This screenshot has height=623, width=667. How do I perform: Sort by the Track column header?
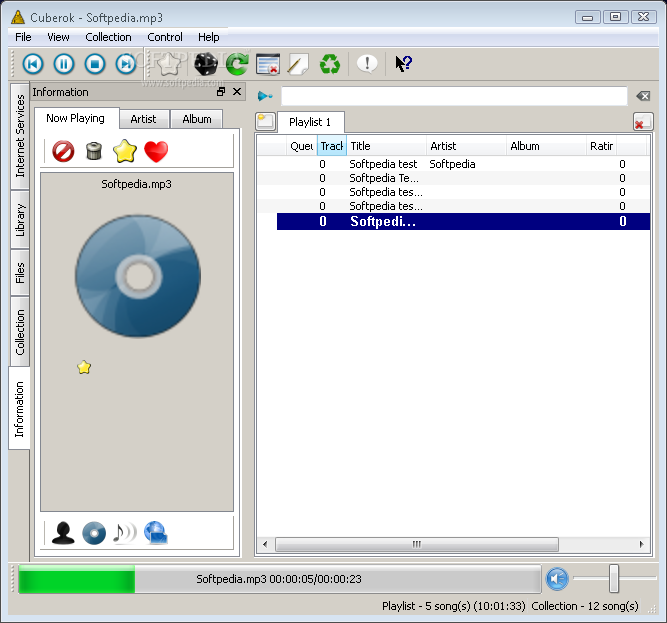tap(332, 146)
